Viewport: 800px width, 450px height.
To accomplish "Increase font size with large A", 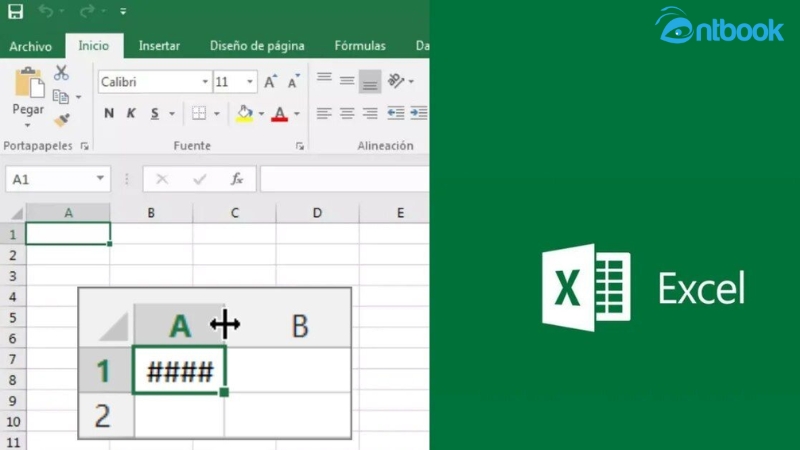I will [270, 82].
